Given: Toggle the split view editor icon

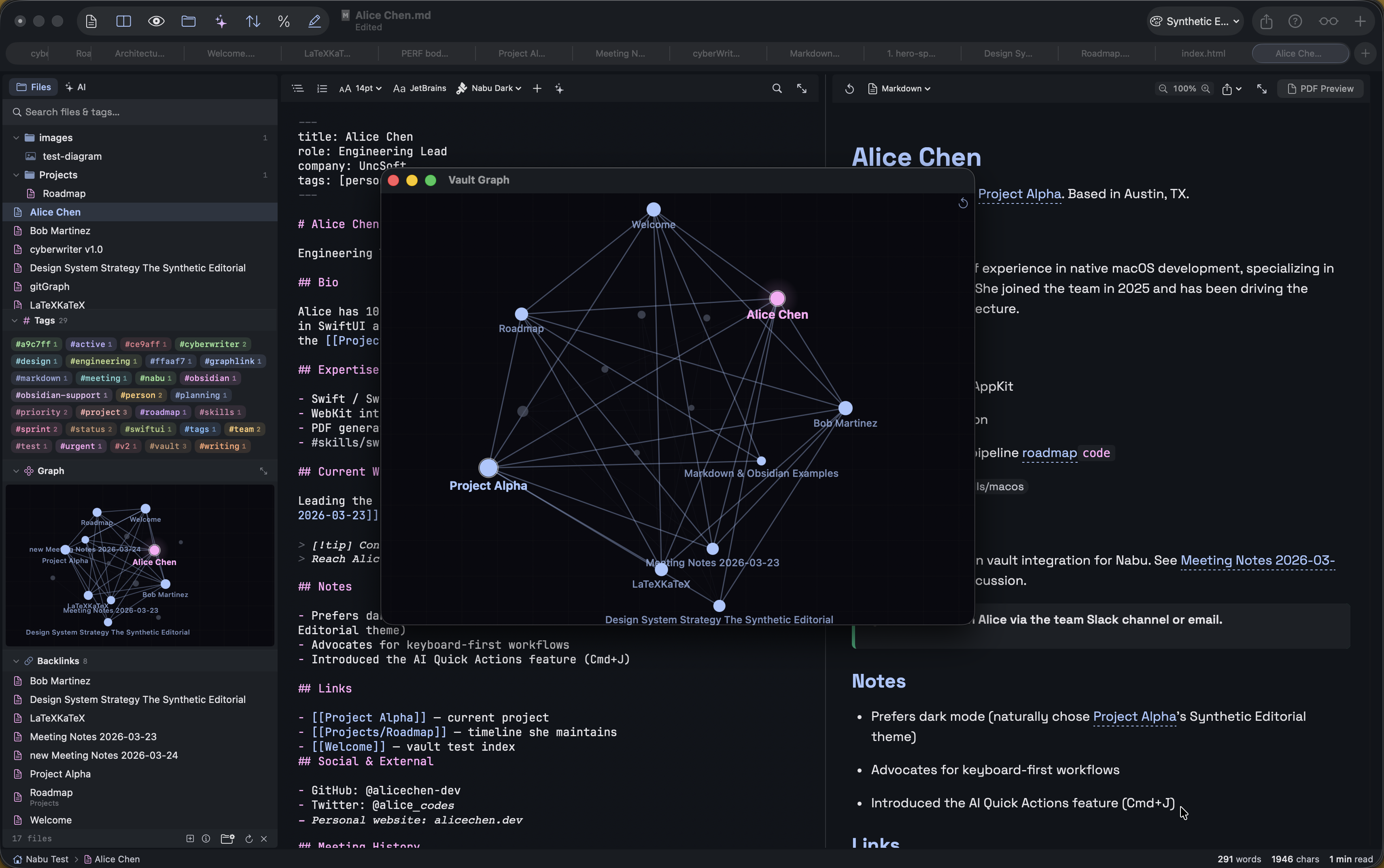Looking at the screenshot, I should point(123,21).
